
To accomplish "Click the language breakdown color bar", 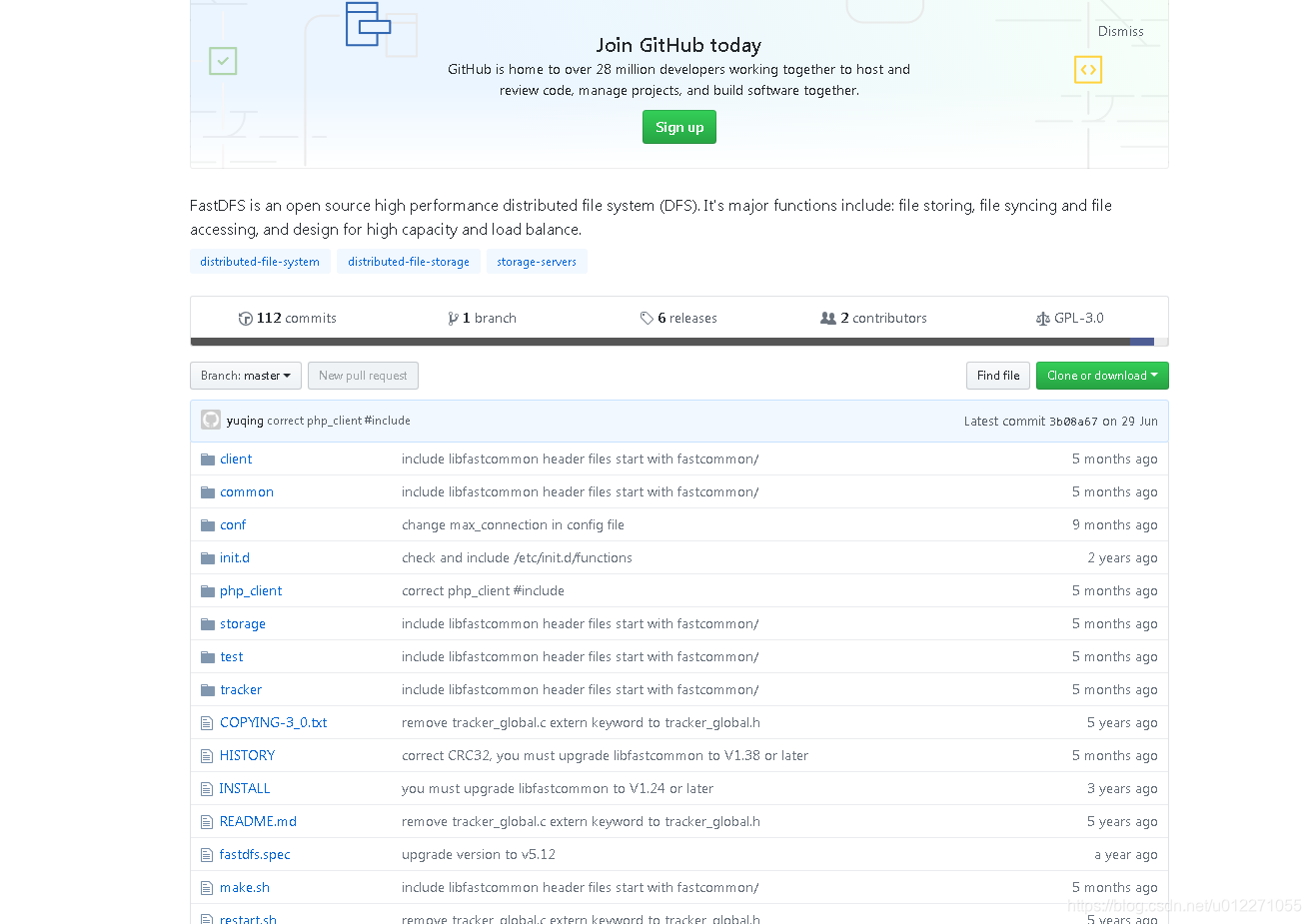I will click(679, 342).
